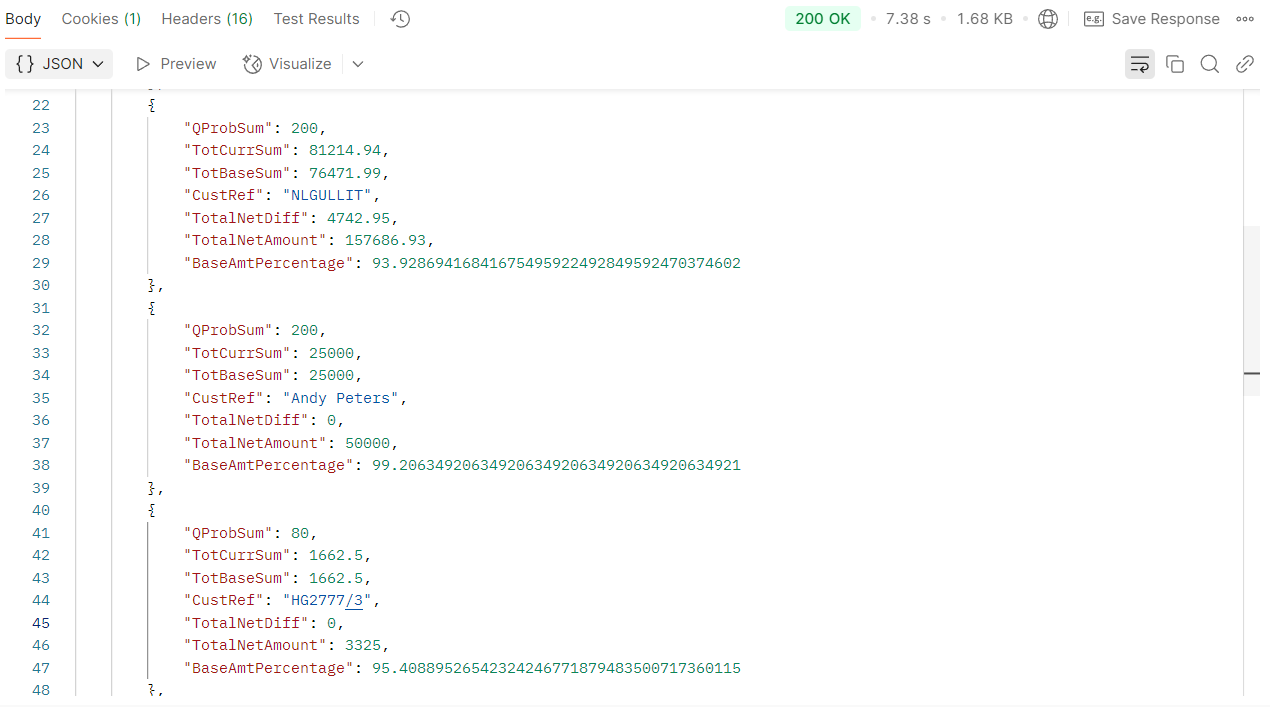Click the 4742.95 TotalNetDiff value
This screenshot has height=707, width=1270.
click(358, 218)
